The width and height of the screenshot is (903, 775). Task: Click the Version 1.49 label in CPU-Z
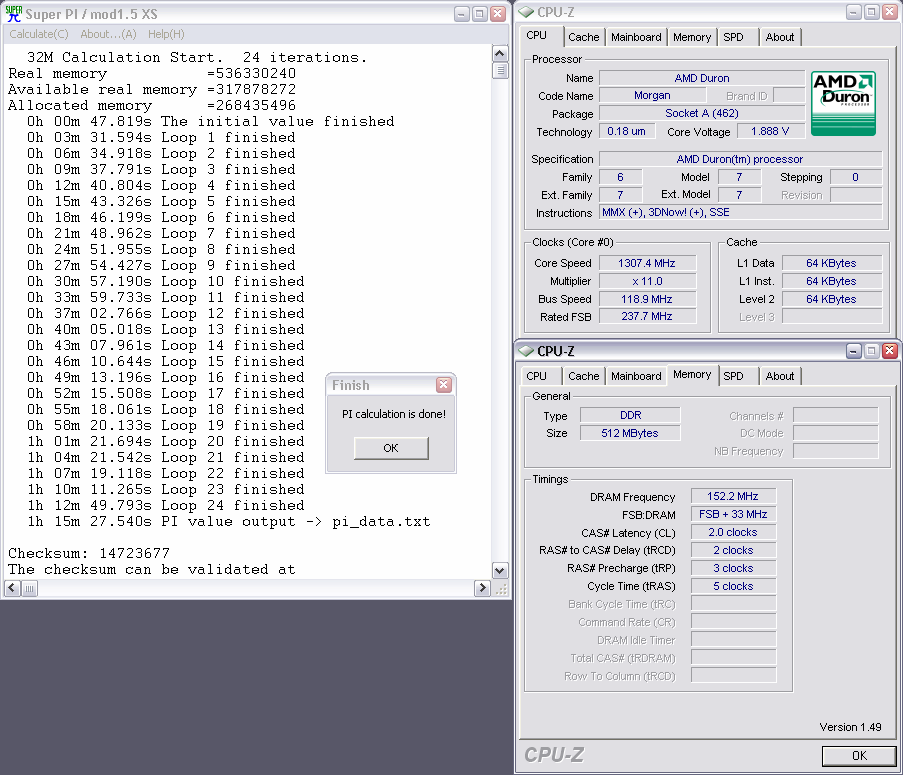click(850, 727)
